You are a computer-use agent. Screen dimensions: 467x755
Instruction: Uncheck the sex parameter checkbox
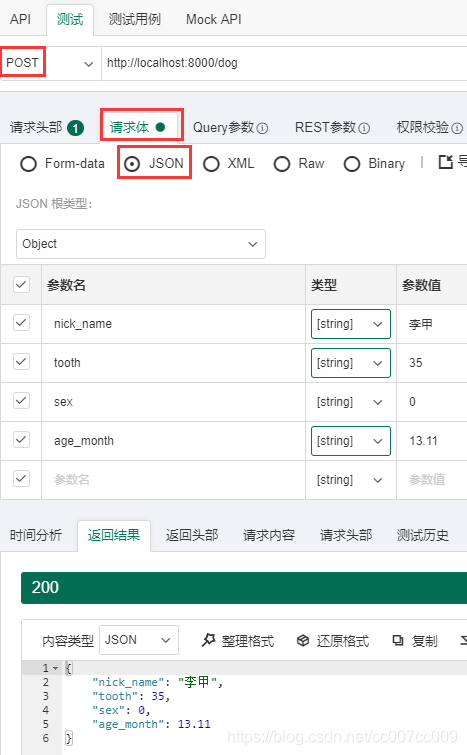(x=21, y=401)
